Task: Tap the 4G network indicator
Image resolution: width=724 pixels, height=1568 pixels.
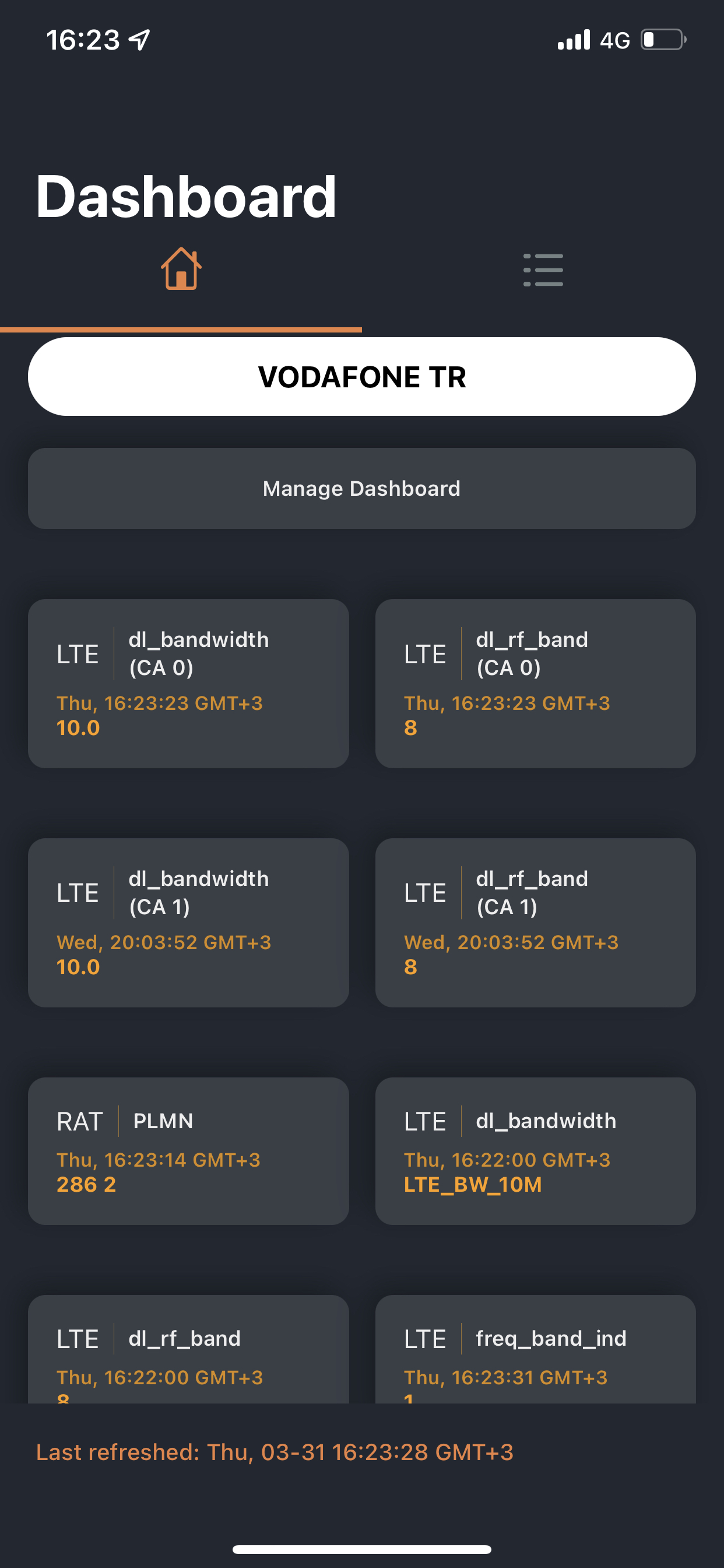Action: tap(614, 41)
